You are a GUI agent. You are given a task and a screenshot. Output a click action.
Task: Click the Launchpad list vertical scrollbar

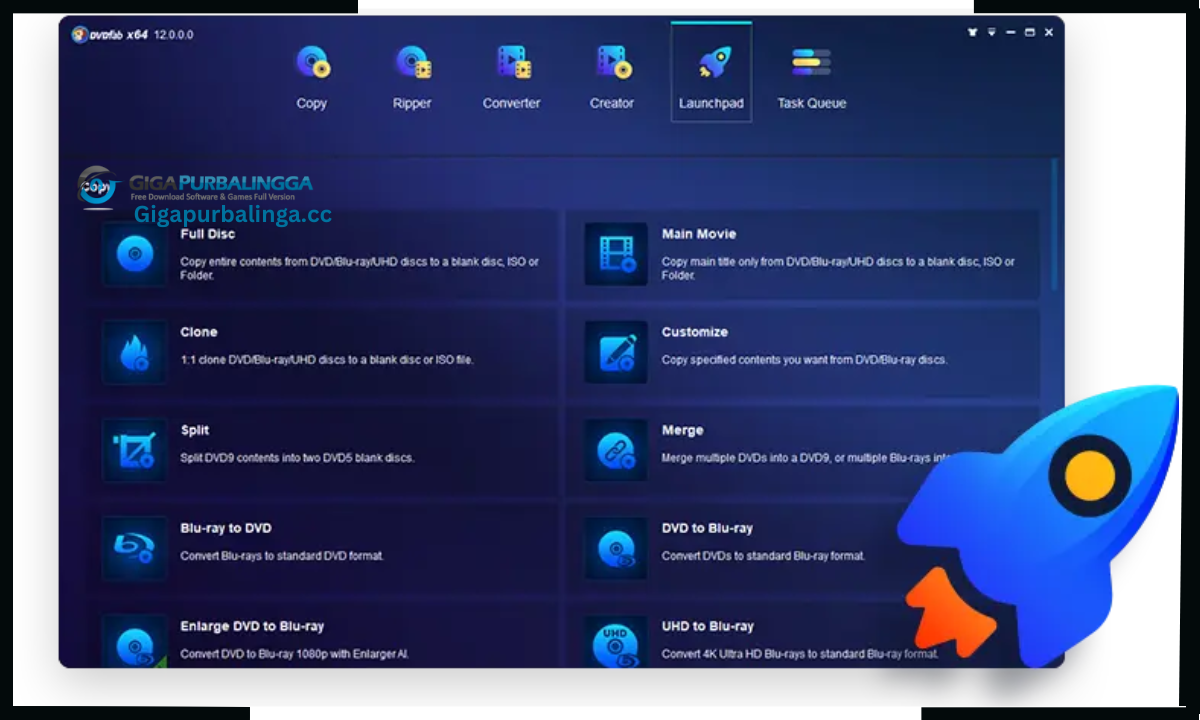tap(1054, 225)
